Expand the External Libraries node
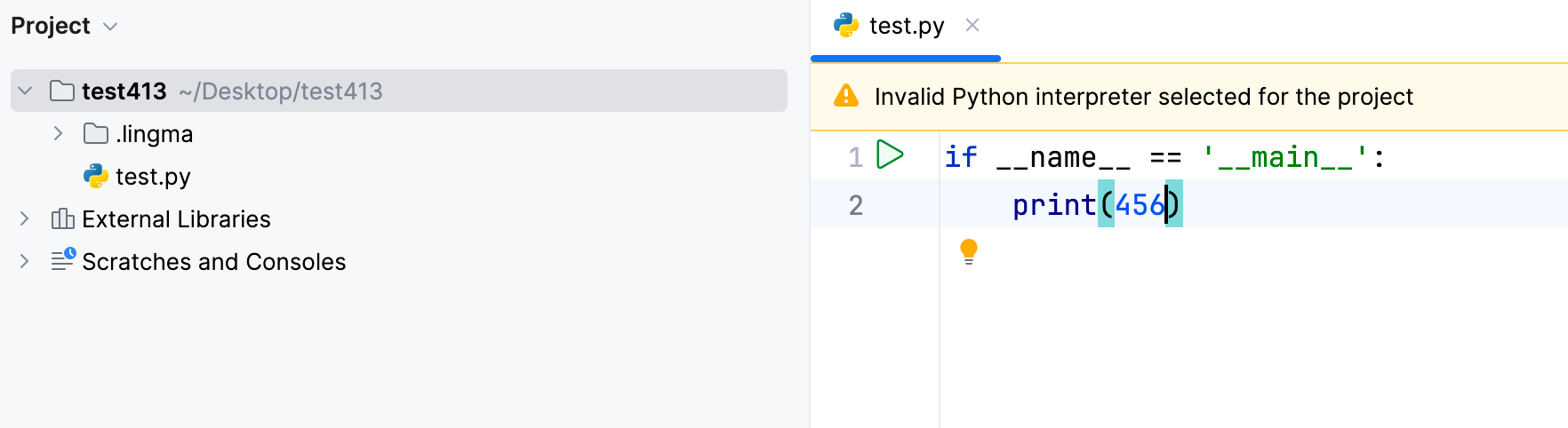 [x=25, y=218]
